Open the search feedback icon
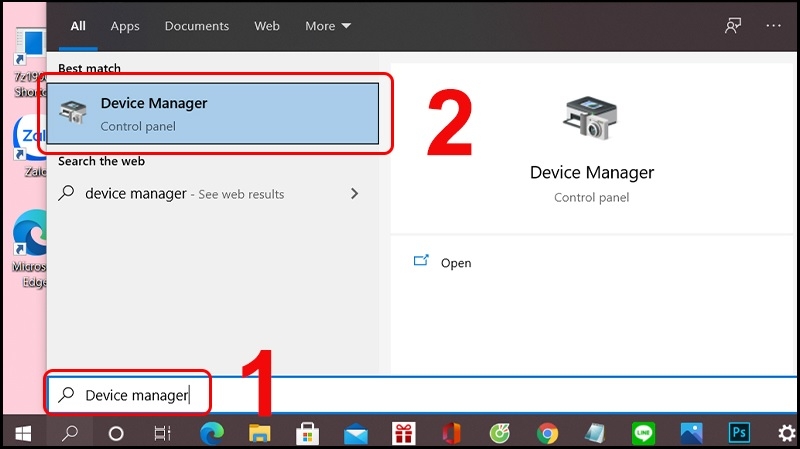800x449 pixels. click(733, 26)
